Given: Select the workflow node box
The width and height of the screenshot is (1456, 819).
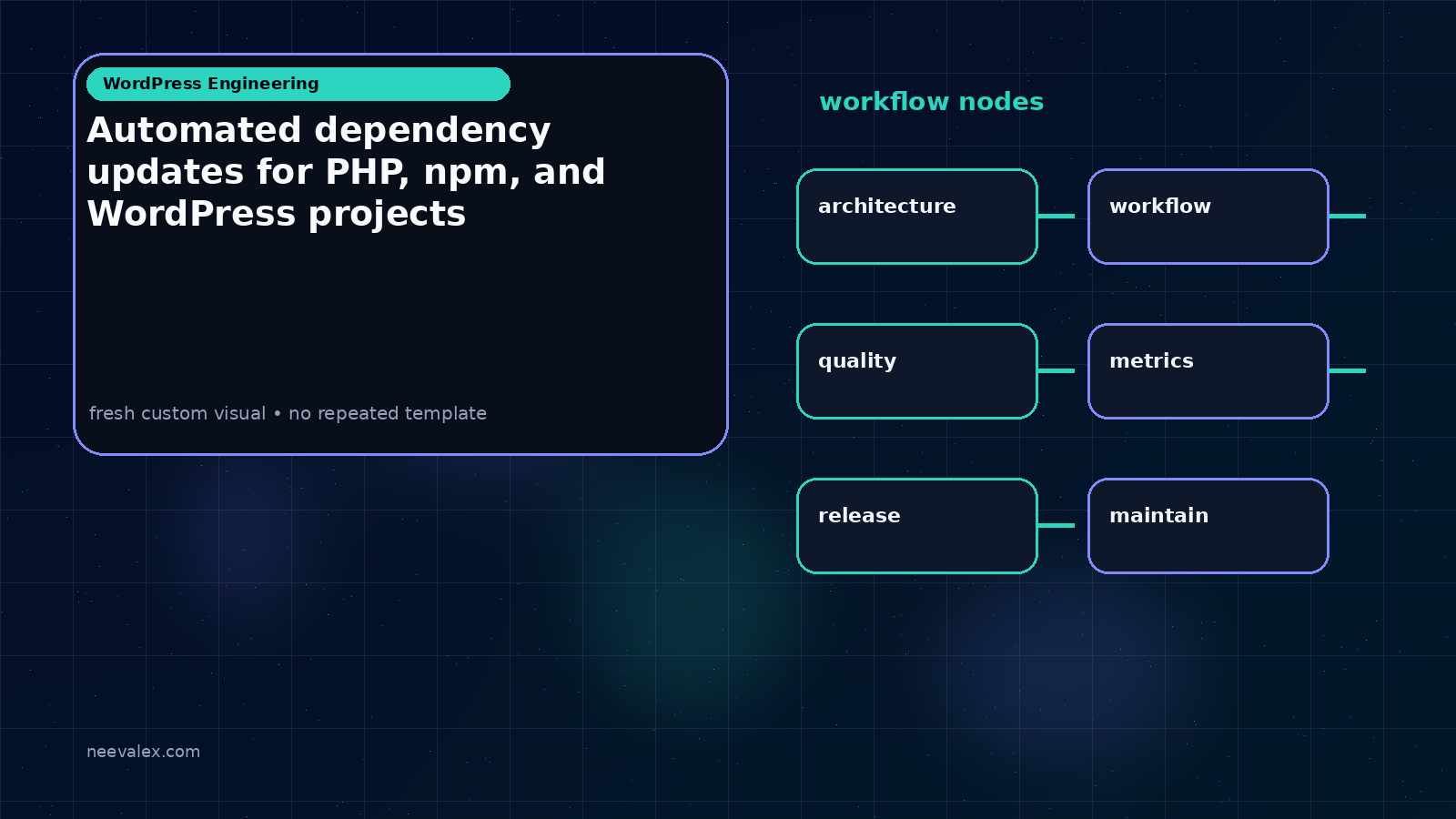Looking at the screenshot, I should pos(1208,217).
